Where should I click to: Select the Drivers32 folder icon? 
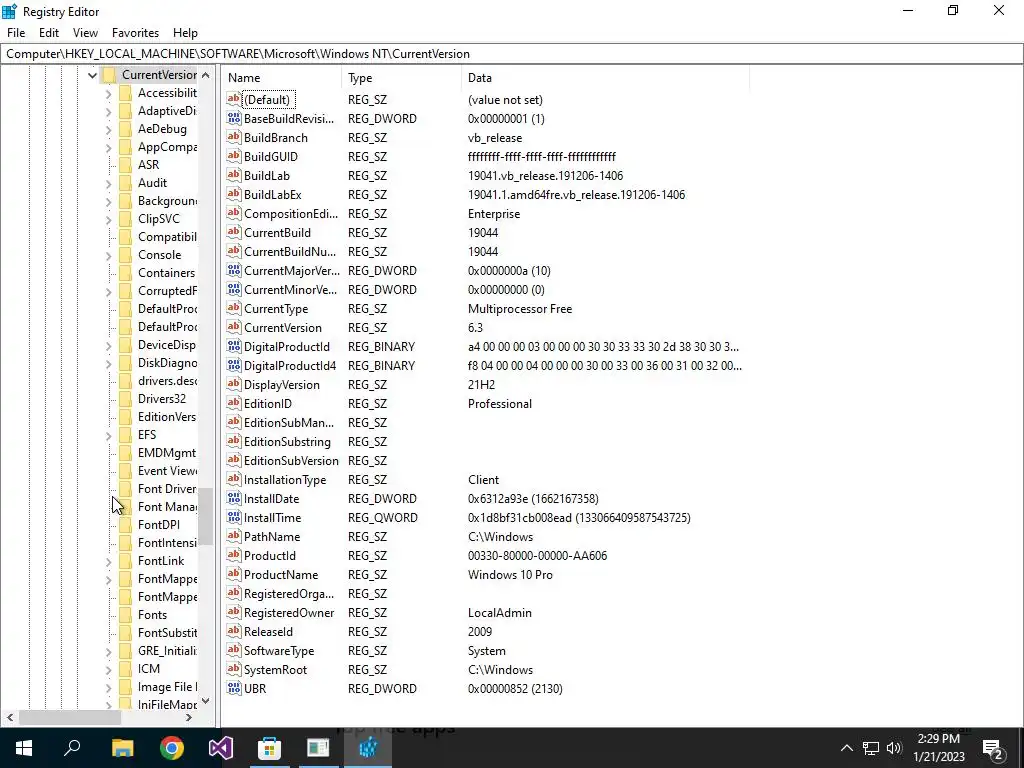125,399
